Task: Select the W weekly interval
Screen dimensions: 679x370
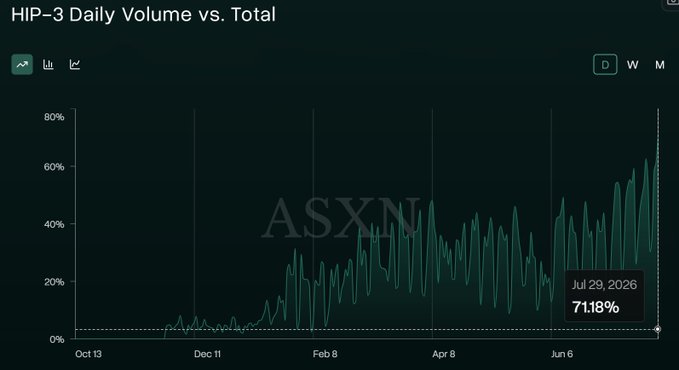Action: click(632, 65)
